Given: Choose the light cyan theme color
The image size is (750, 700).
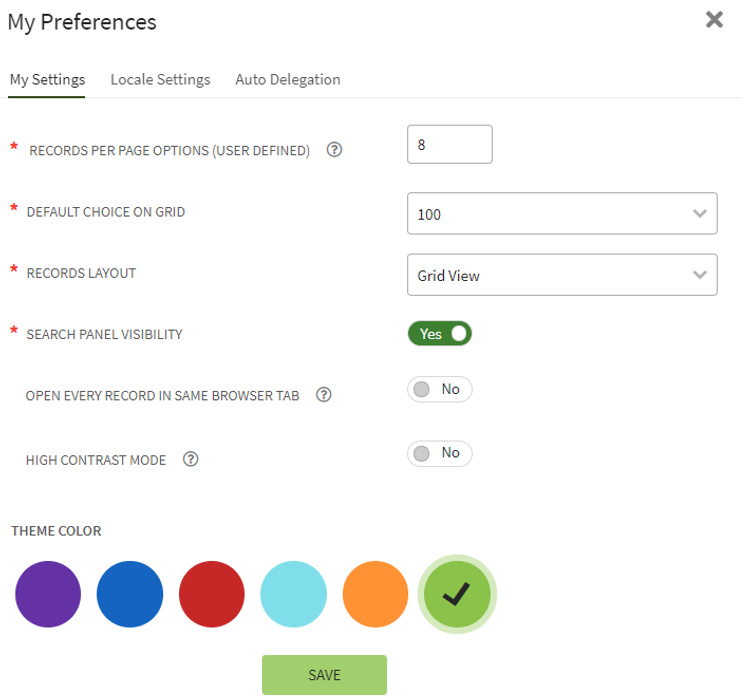Looking at the screenshot, I should coord(294,594).
